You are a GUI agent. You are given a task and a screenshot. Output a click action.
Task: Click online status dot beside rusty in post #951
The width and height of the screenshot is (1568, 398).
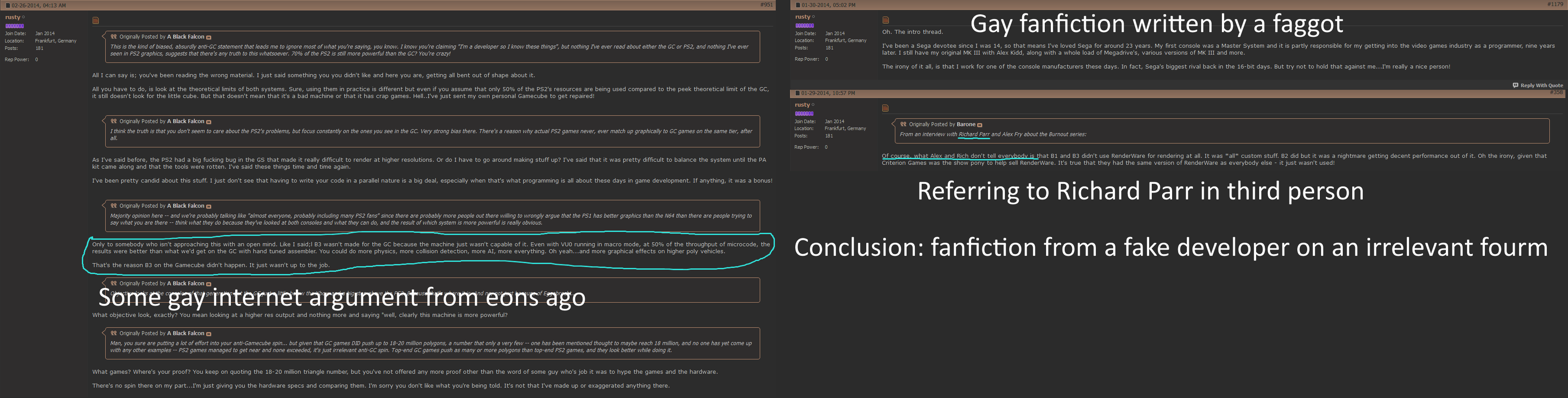[24, 17]
